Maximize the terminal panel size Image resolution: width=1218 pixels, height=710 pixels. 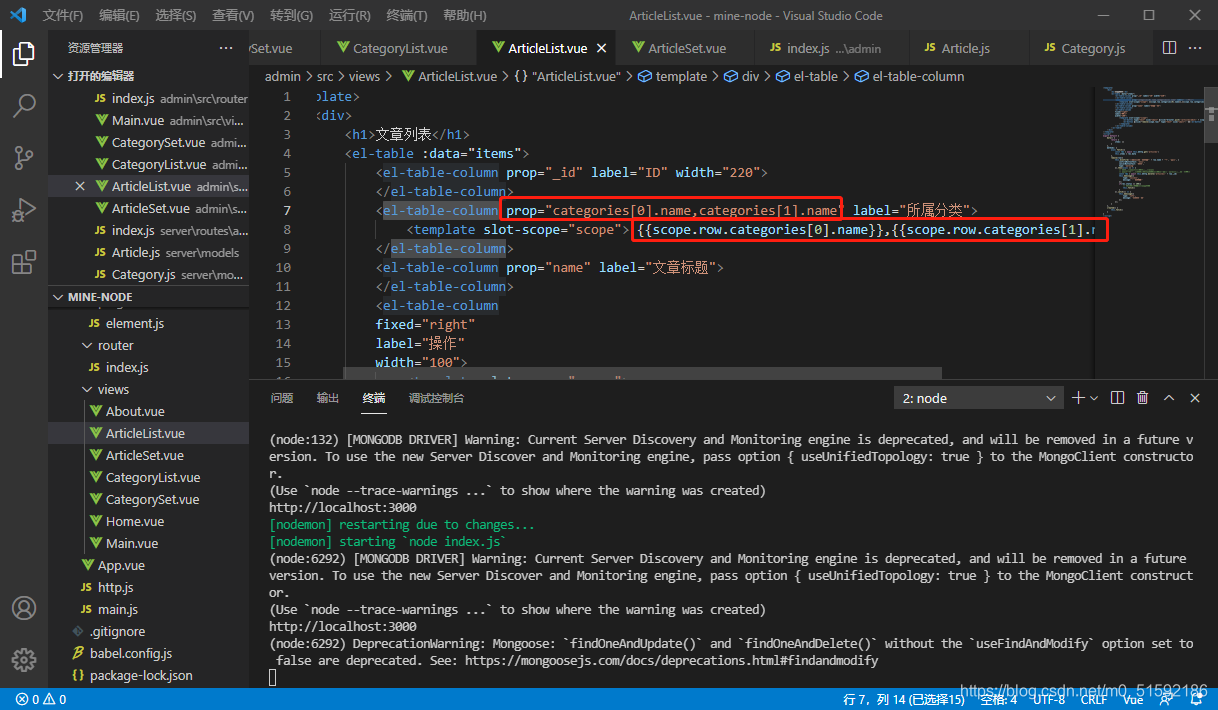pyautogui.click(x=1169, y=398)
